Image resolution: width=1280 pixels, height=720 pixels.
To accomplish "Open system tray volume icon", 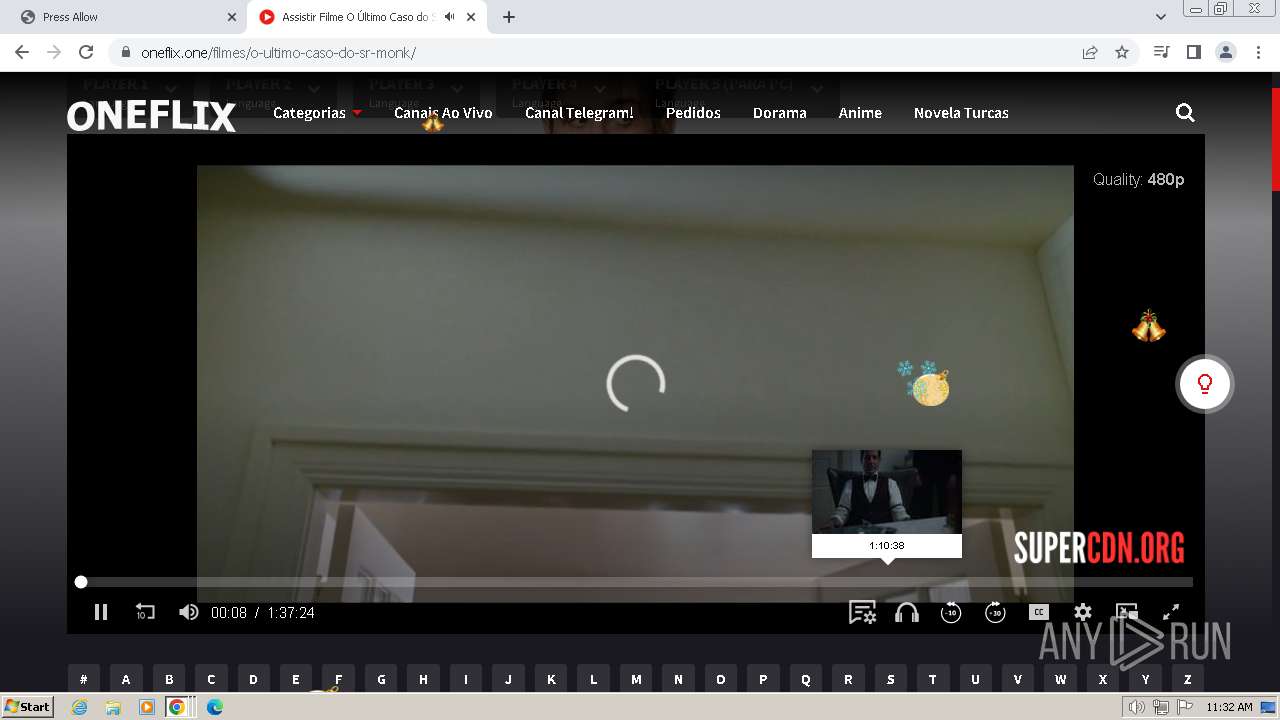I will pos(1137,707).
